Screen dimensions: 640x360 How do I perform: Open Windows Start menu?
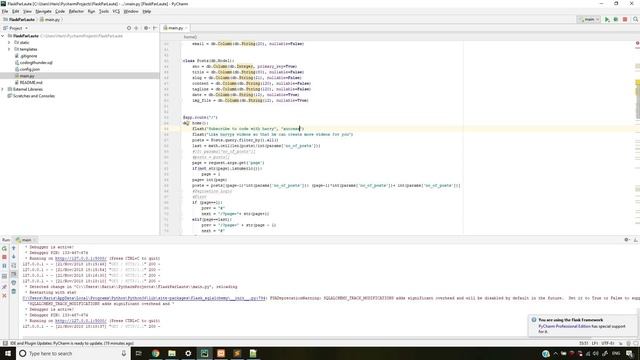coord(8,353)
